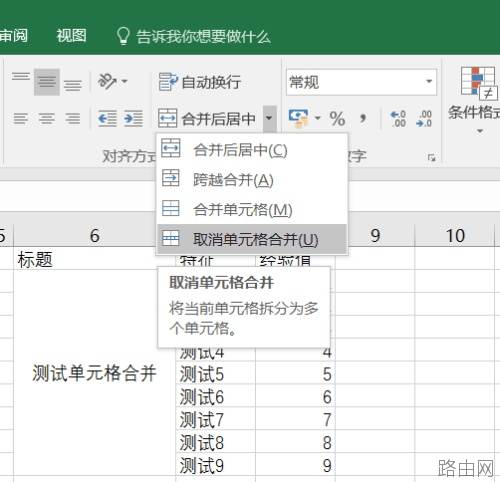This screenshot has width=500, height=482.
Task: Switch to the 视图 ribbon tab
Action: click(x=71, y=35)
